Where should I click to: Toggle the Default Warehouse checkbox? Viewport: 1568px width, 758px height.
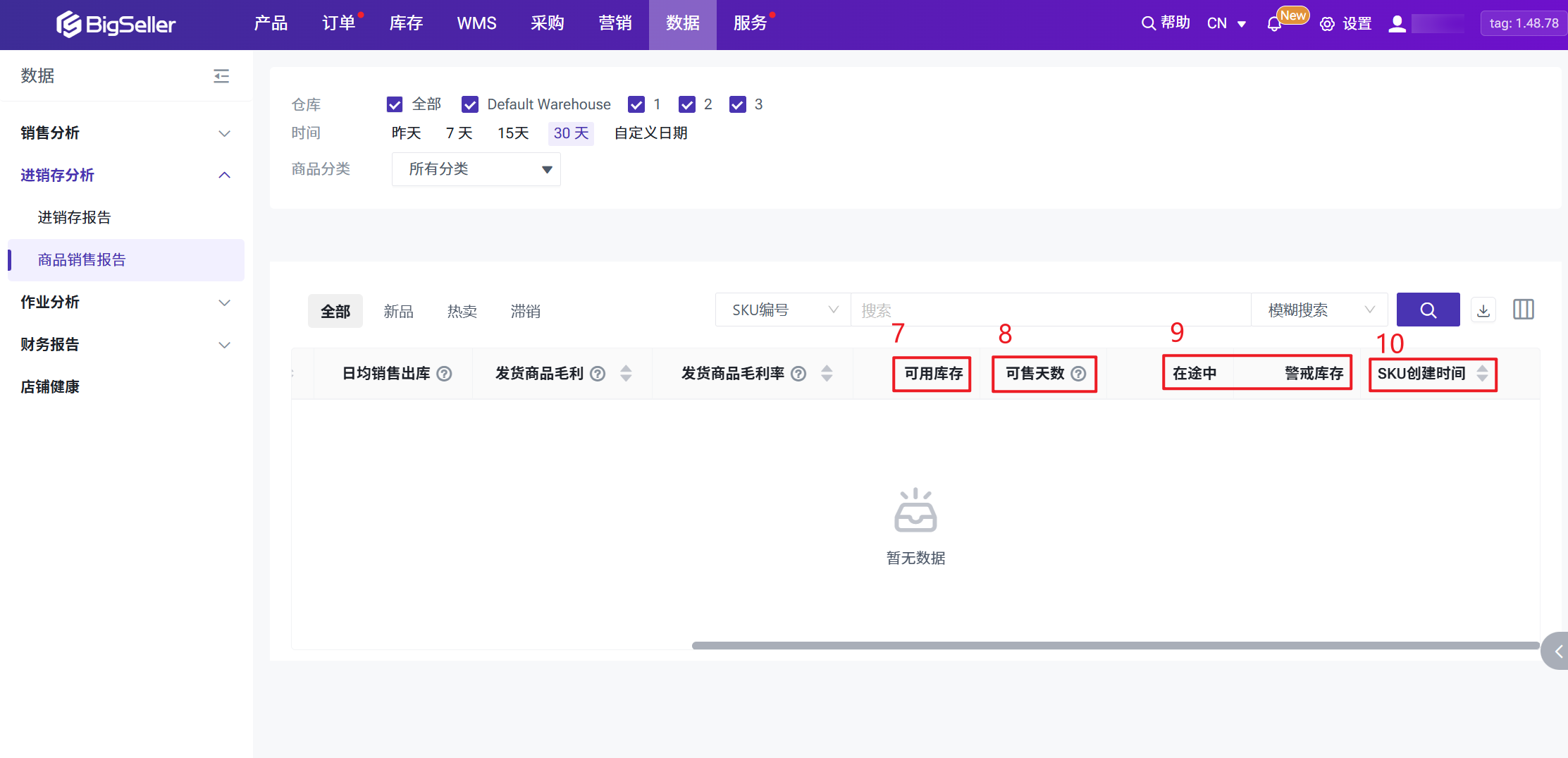pyautogui.click(x=470, y=105)
